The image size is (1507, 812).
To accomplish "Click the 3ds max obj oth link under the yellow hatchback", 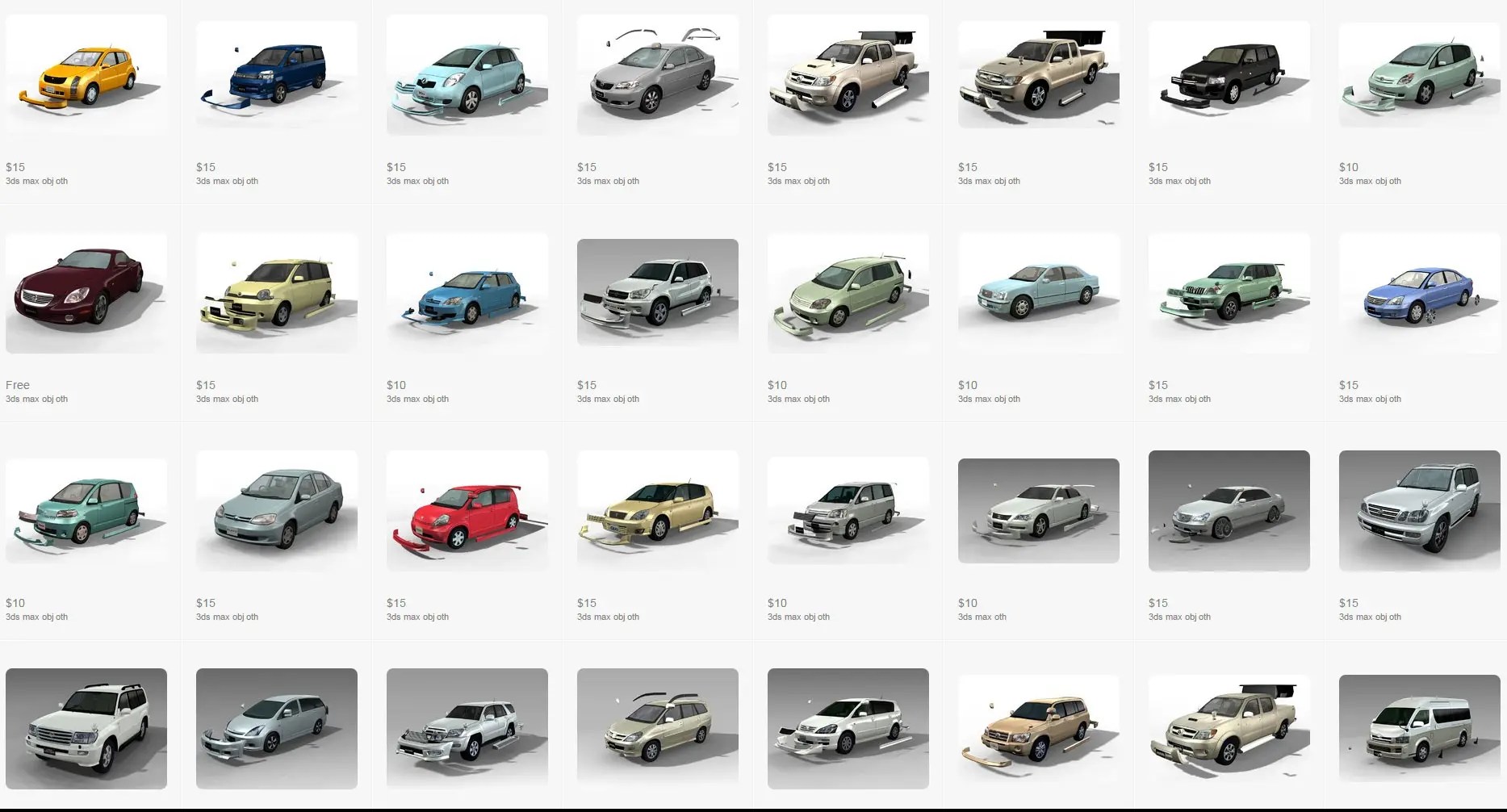I will tap(36, 181).
